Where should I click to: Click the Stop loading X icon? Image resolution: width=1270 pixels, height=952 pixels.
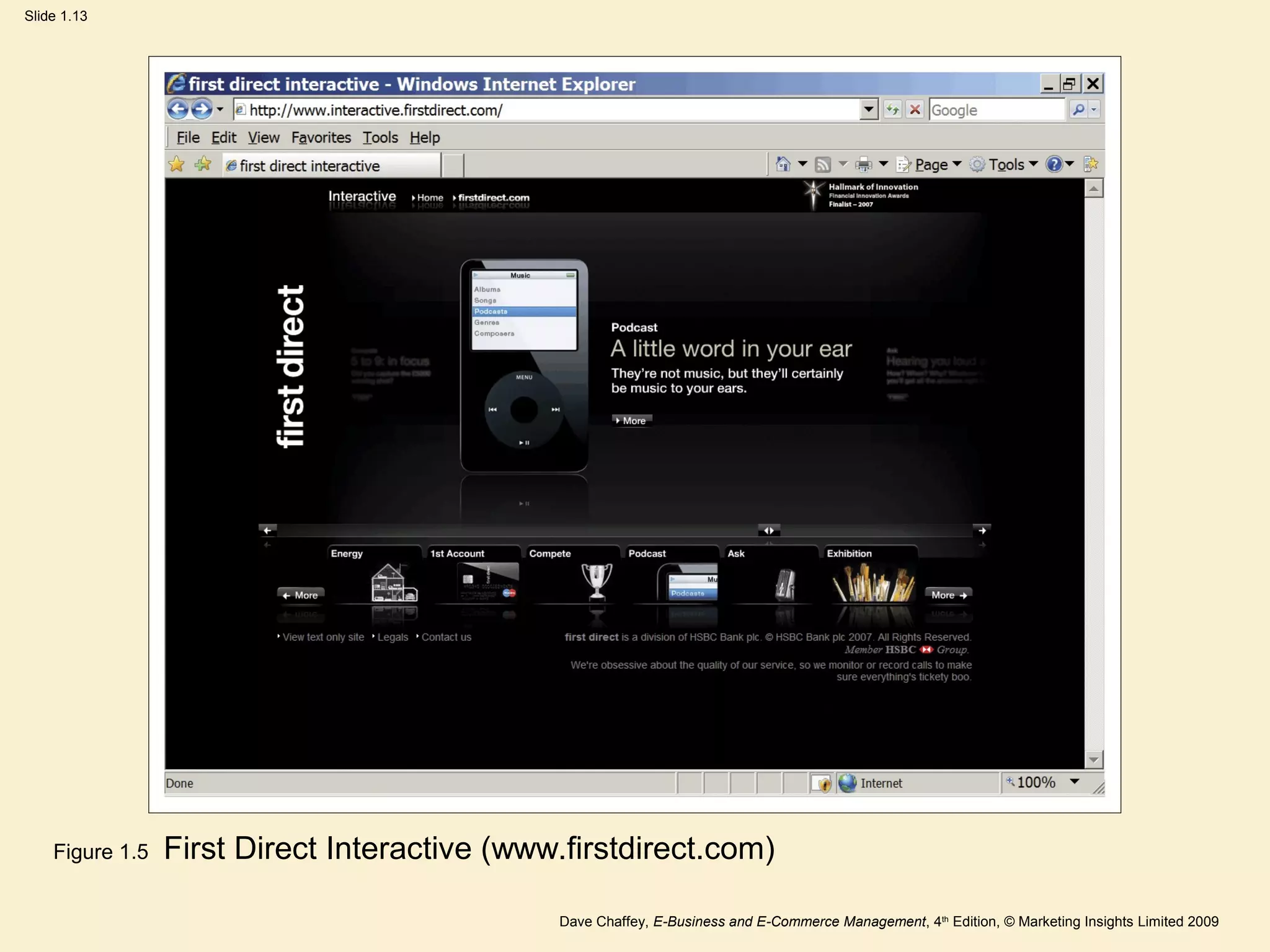(915, 110)
